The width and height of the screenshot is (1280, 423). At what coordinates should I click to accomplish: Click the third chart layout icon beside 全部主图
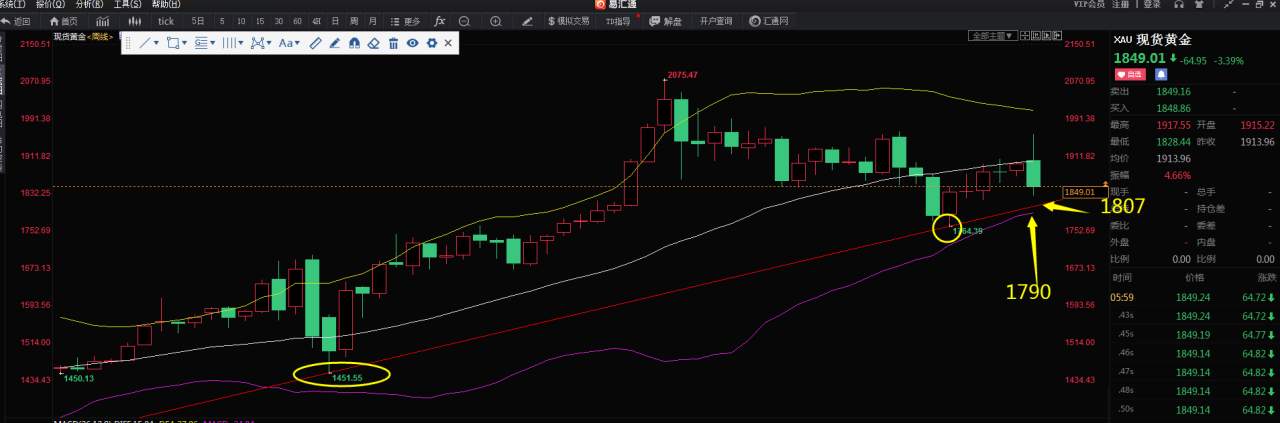(x=1047, y=36)
